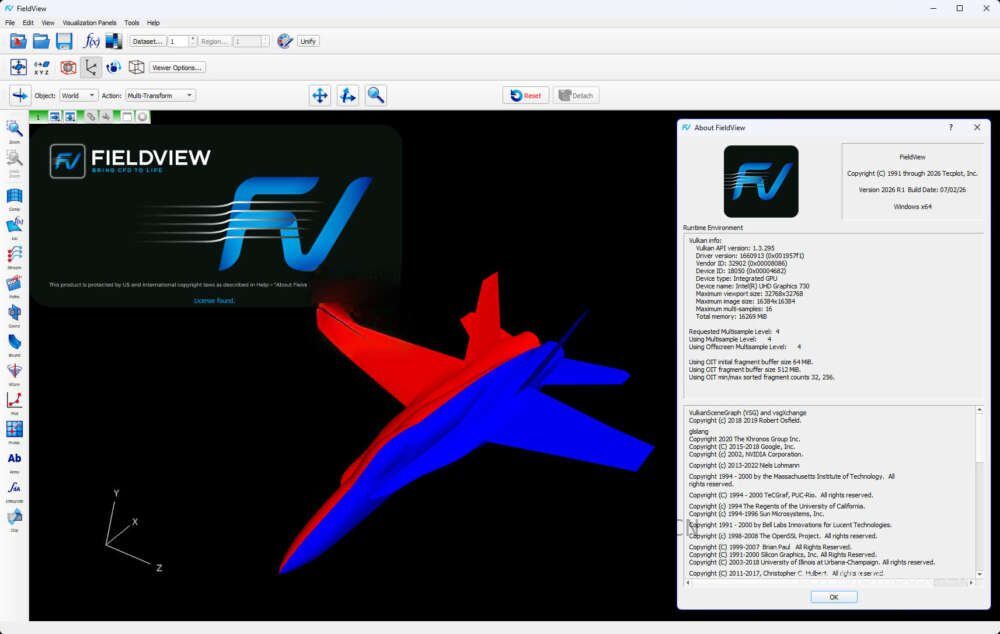Toggle the chain link icon on viewport toolbar

(x=92, y=117)
